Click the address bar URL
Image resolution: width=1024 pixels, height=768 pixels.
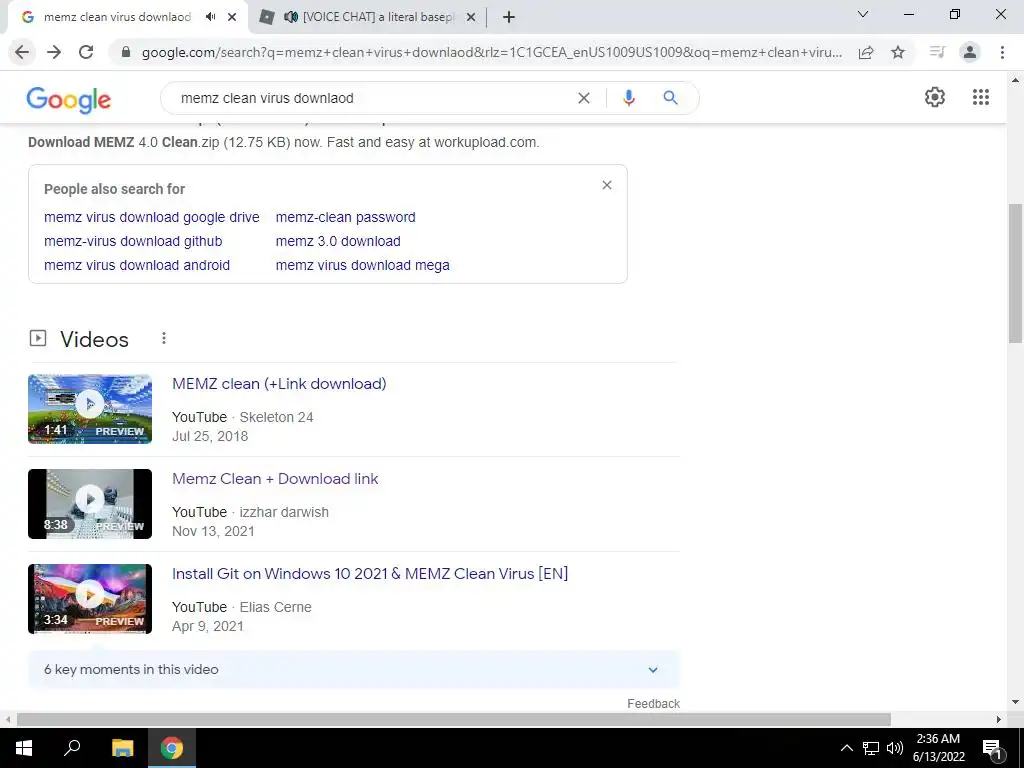[x=491, y=52]
